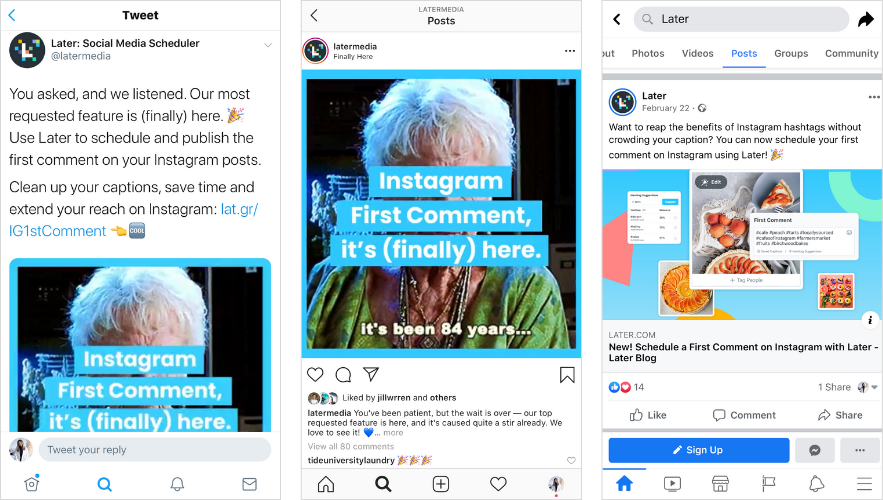This screenshot has width=883, height=500.
Task: Send the Instagram post via paper plane icon
Action: [371, 374]
